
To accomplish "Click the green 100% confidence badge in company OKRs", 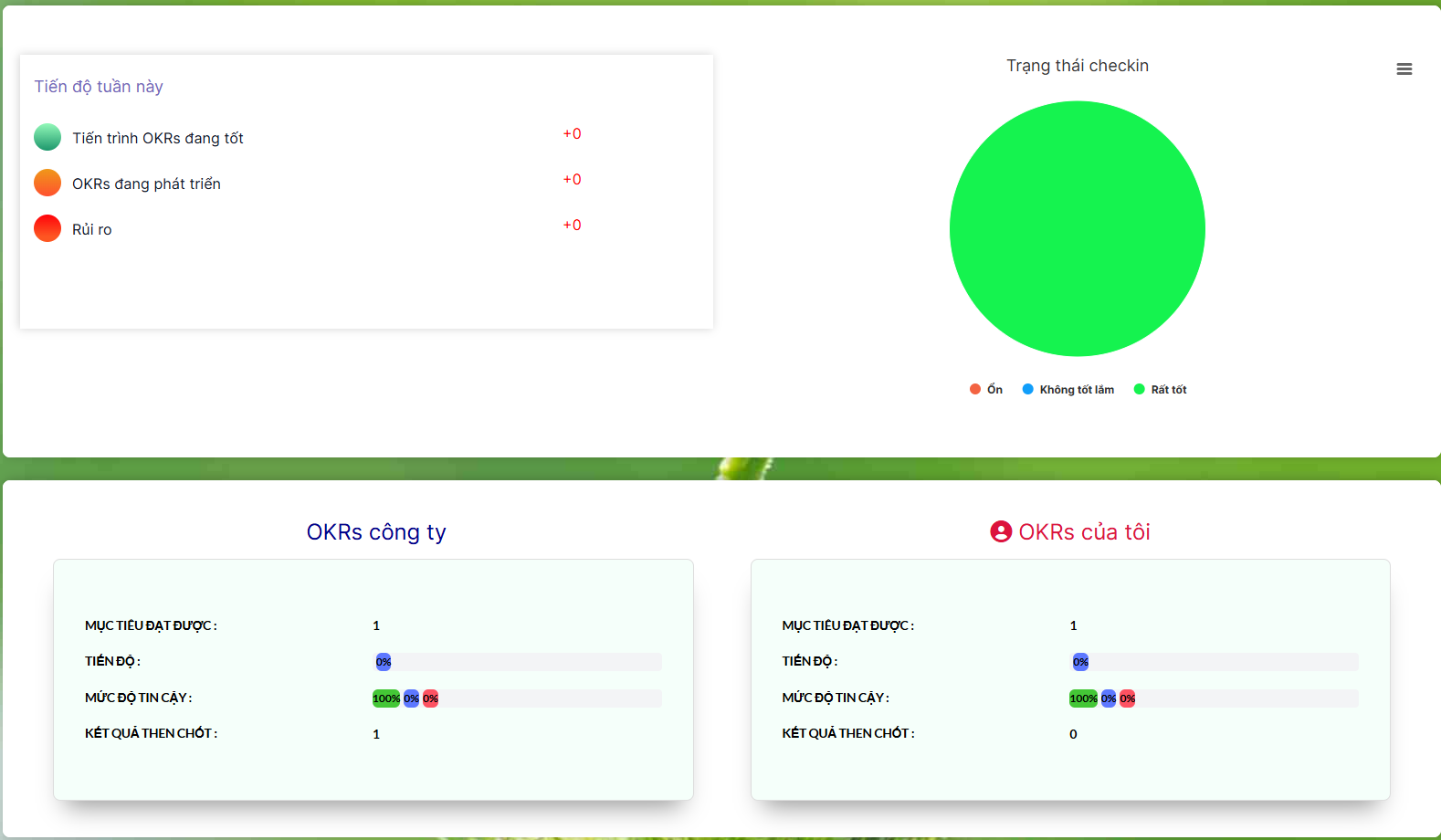I will coord(386,698).
